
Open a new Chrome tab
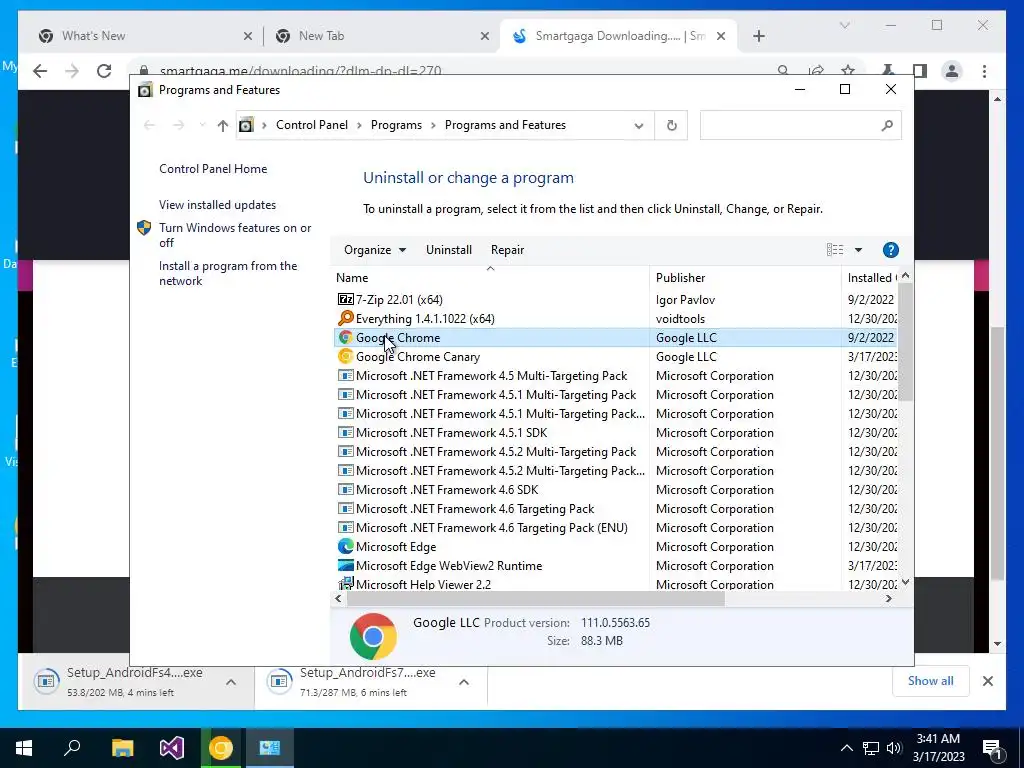(x=758, y=36)
